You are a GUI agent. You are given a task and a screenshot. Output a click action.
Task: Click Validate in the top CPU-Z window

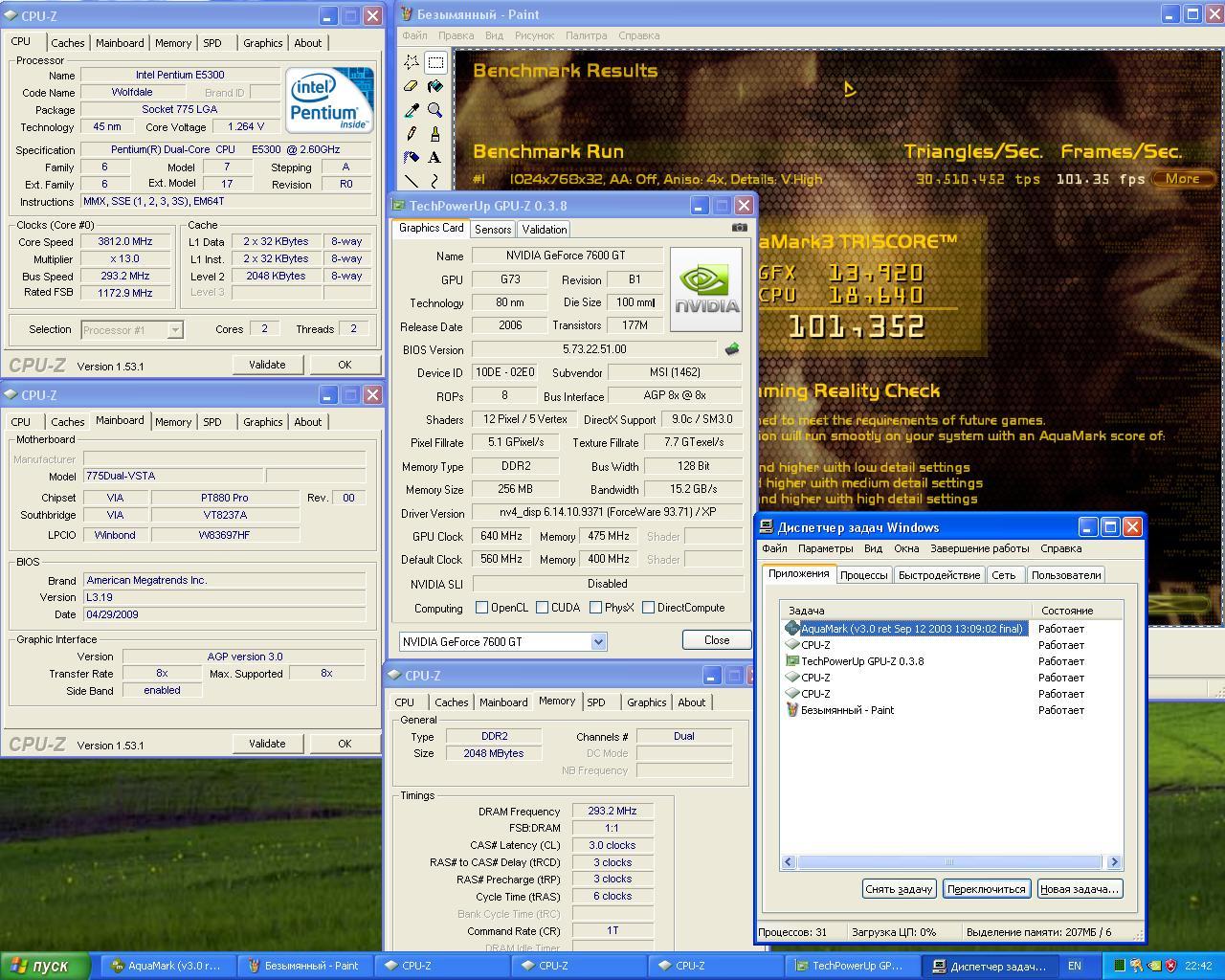tap(267, 365)
